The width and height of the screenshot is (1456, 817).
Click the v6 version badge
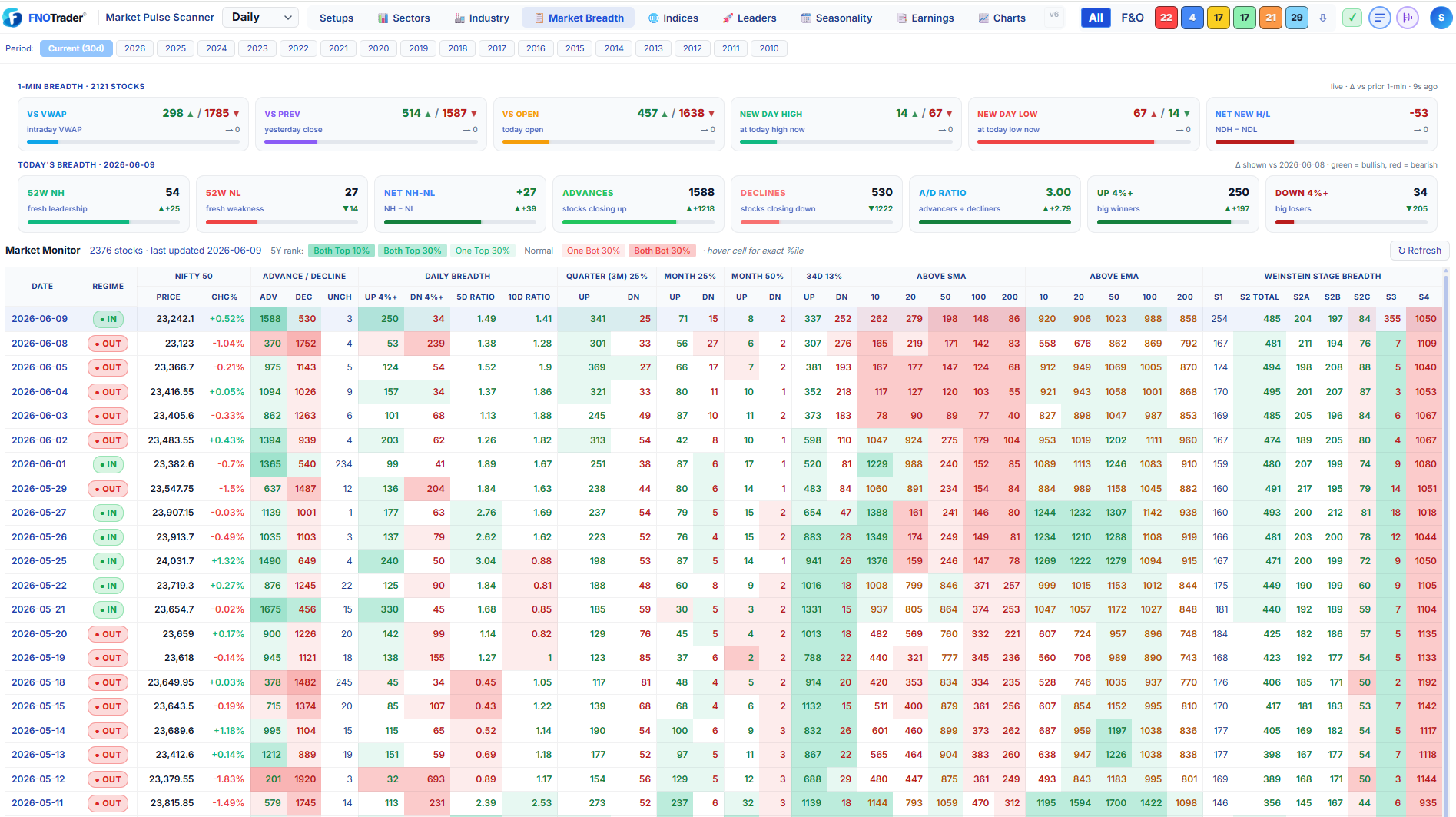1053,15
